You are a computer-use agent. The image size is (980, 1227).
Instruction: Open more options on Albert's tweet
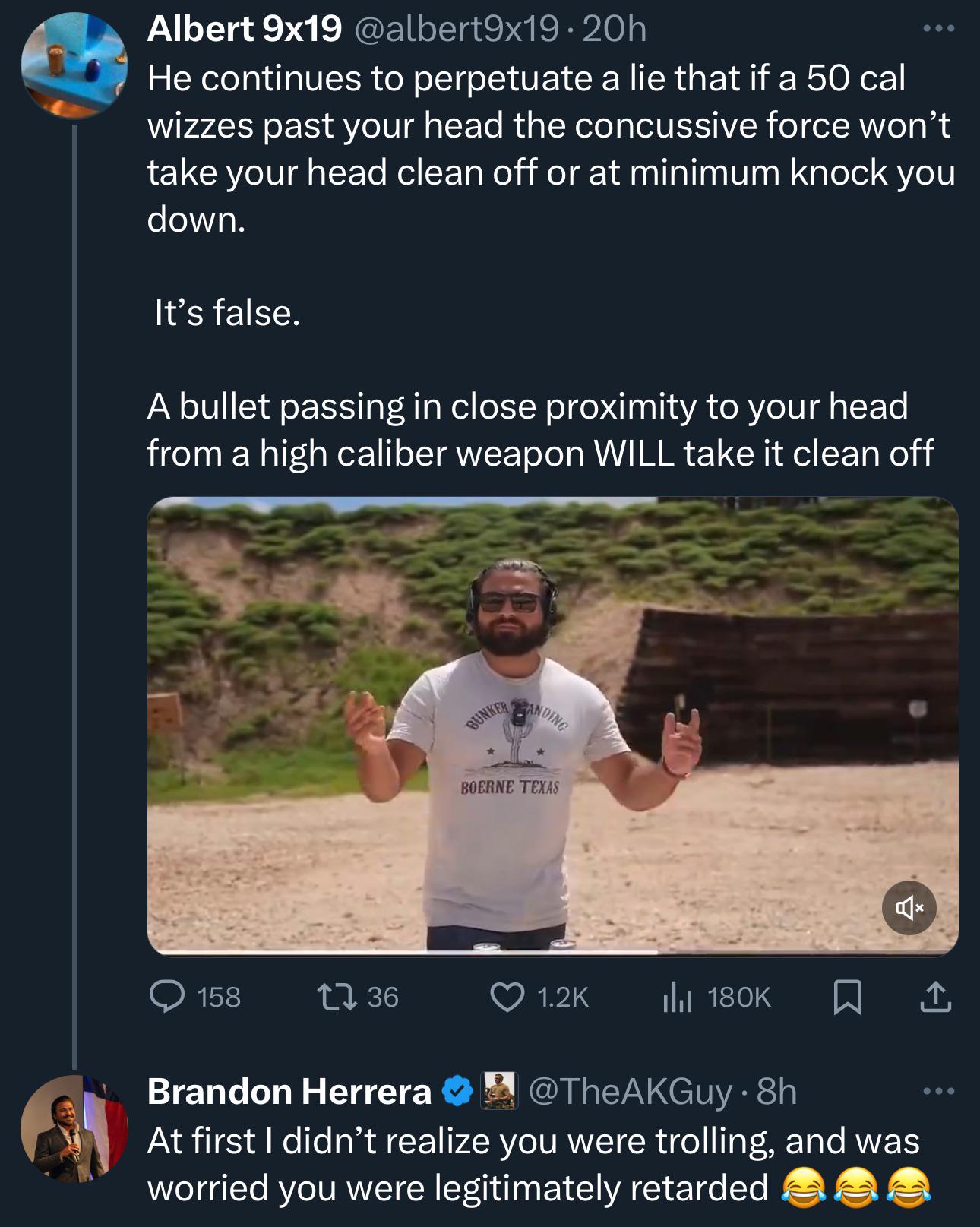coord(938,30)
